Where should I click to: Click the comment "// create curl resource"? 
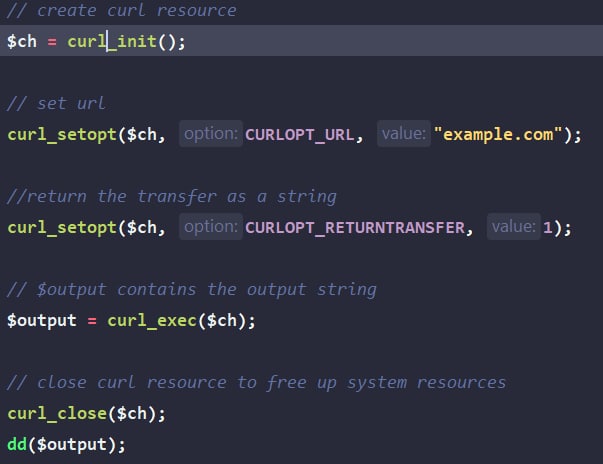122,10
